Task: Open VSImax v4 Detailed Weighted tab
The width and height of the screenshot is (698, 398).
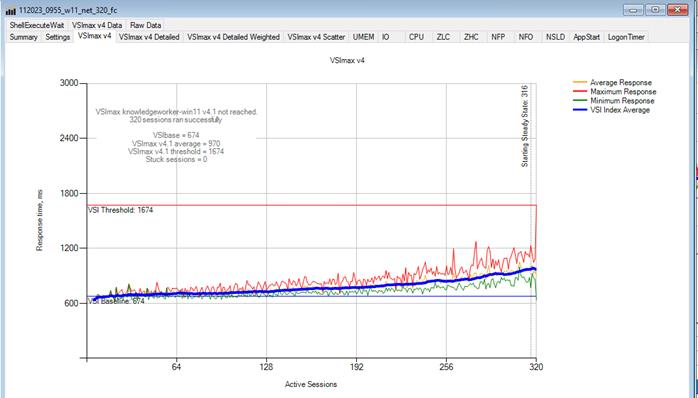Action: click(233, 37)
